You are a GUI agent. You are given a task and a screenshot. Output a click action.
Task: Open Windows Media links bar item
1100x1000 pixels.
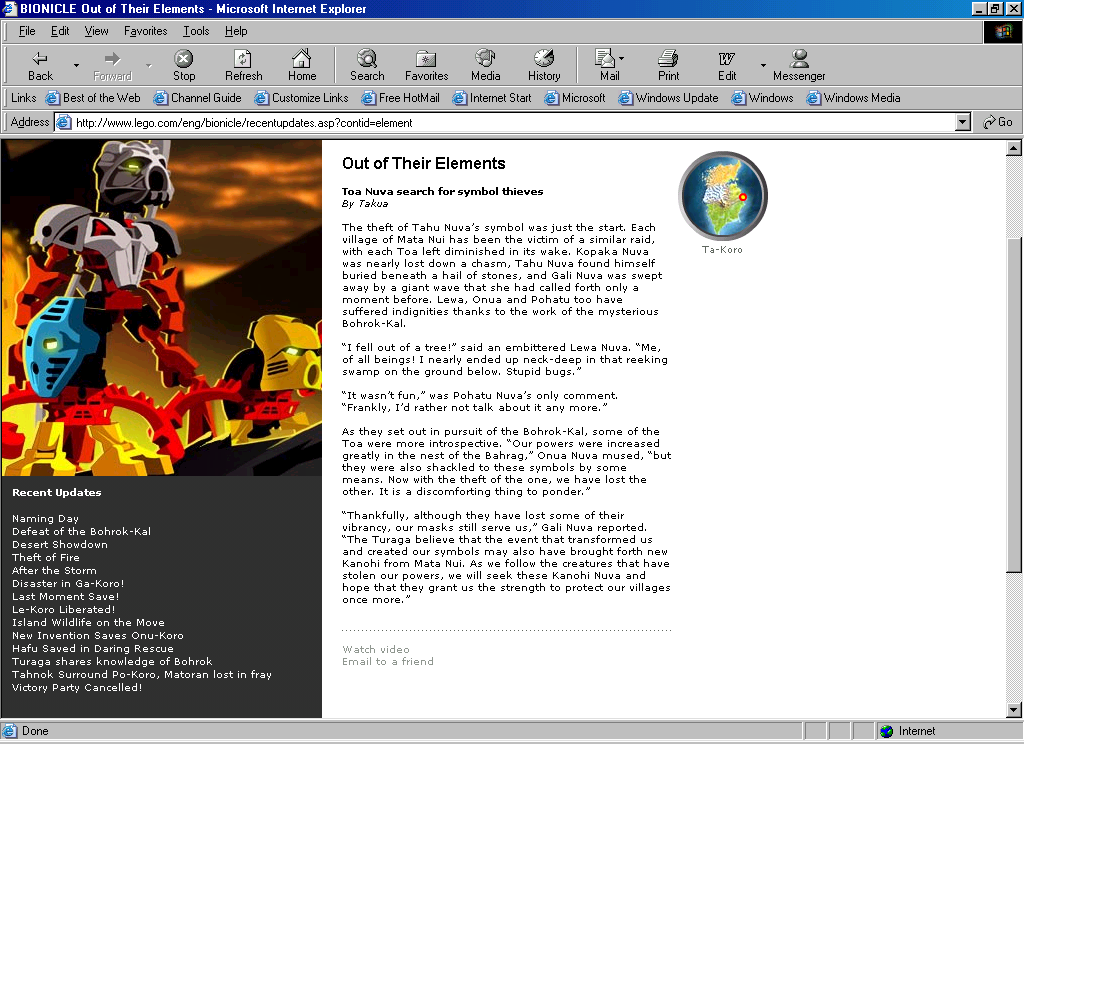click(853, 98)
